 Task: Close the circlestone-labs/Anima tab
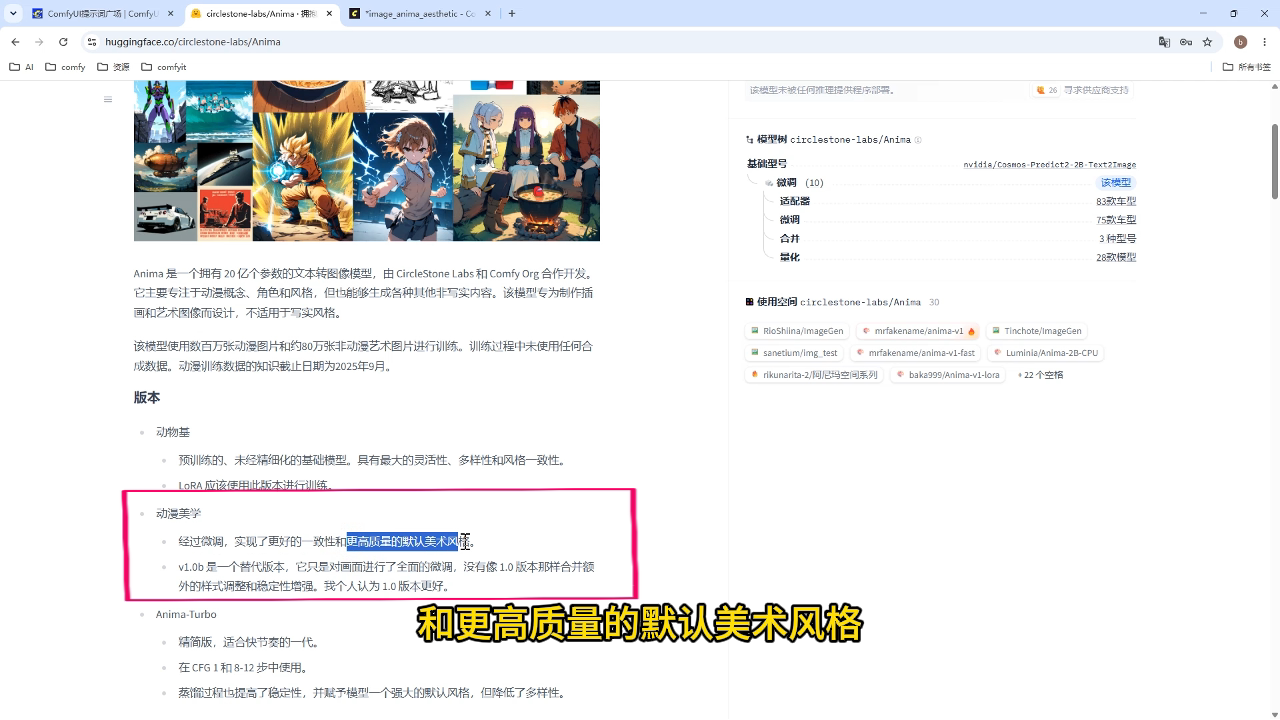point(328,14)
